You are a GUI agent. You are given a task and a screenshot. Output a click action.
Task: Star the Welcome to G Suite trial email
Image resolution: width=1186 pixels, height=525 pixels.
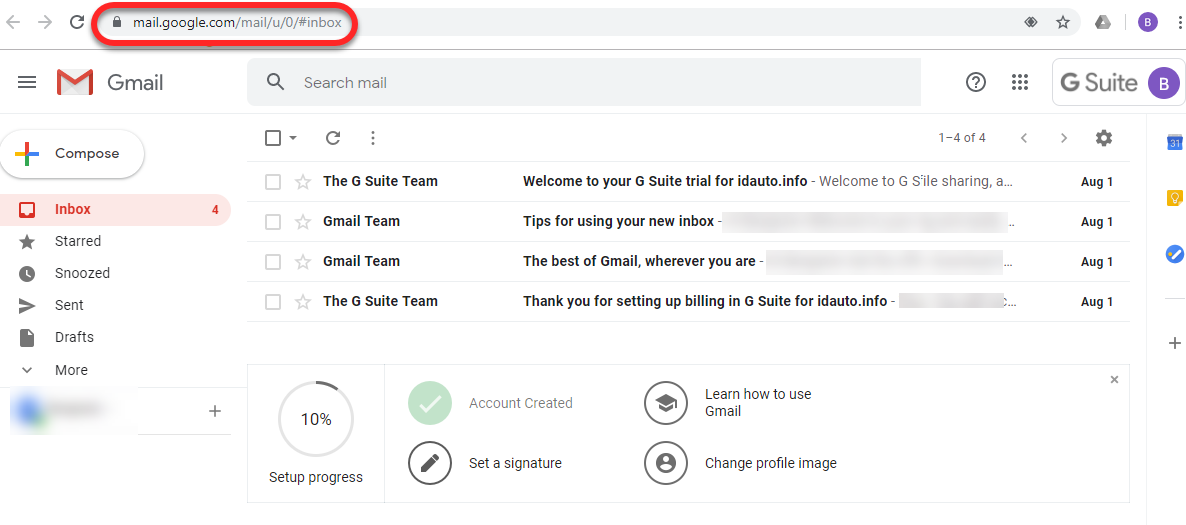tap(303, 182)
